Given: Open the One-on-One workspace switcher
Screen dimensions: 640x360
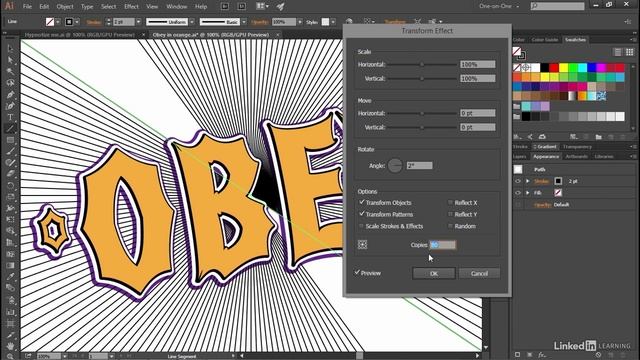Looking at the screenshot, I should 500,6.
